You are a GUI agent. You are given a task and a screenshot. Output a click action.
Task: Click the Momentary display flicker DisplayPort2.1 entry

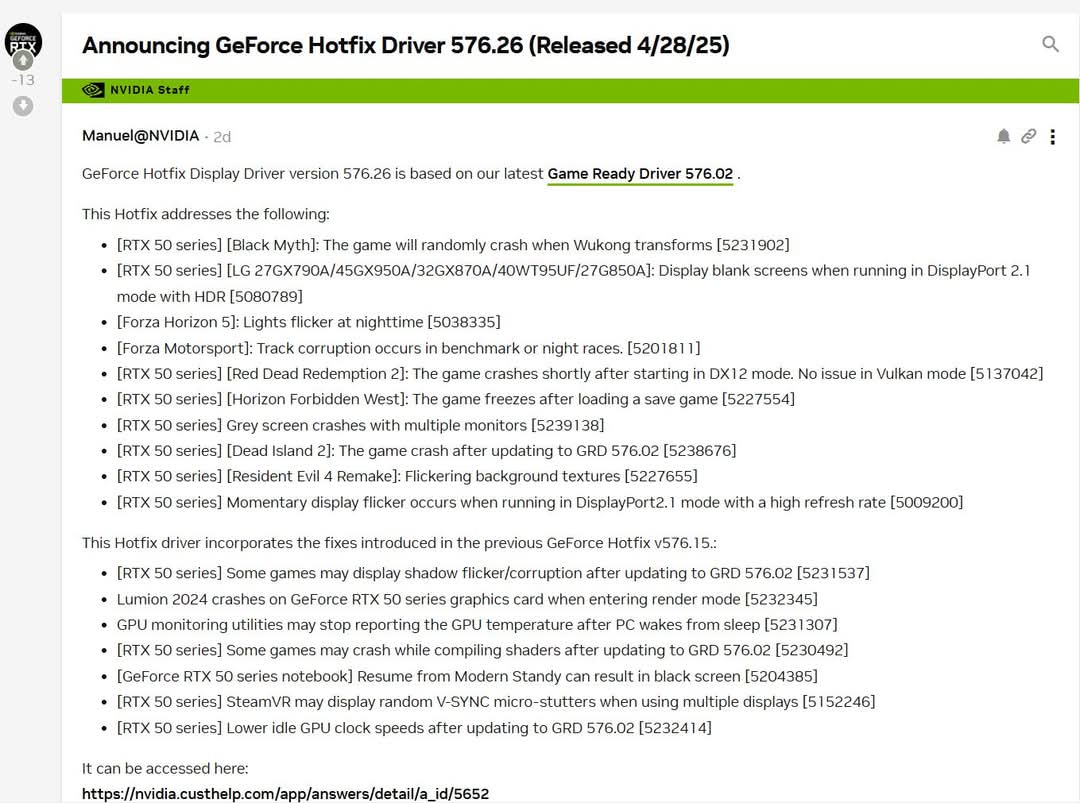coord(540,503)
